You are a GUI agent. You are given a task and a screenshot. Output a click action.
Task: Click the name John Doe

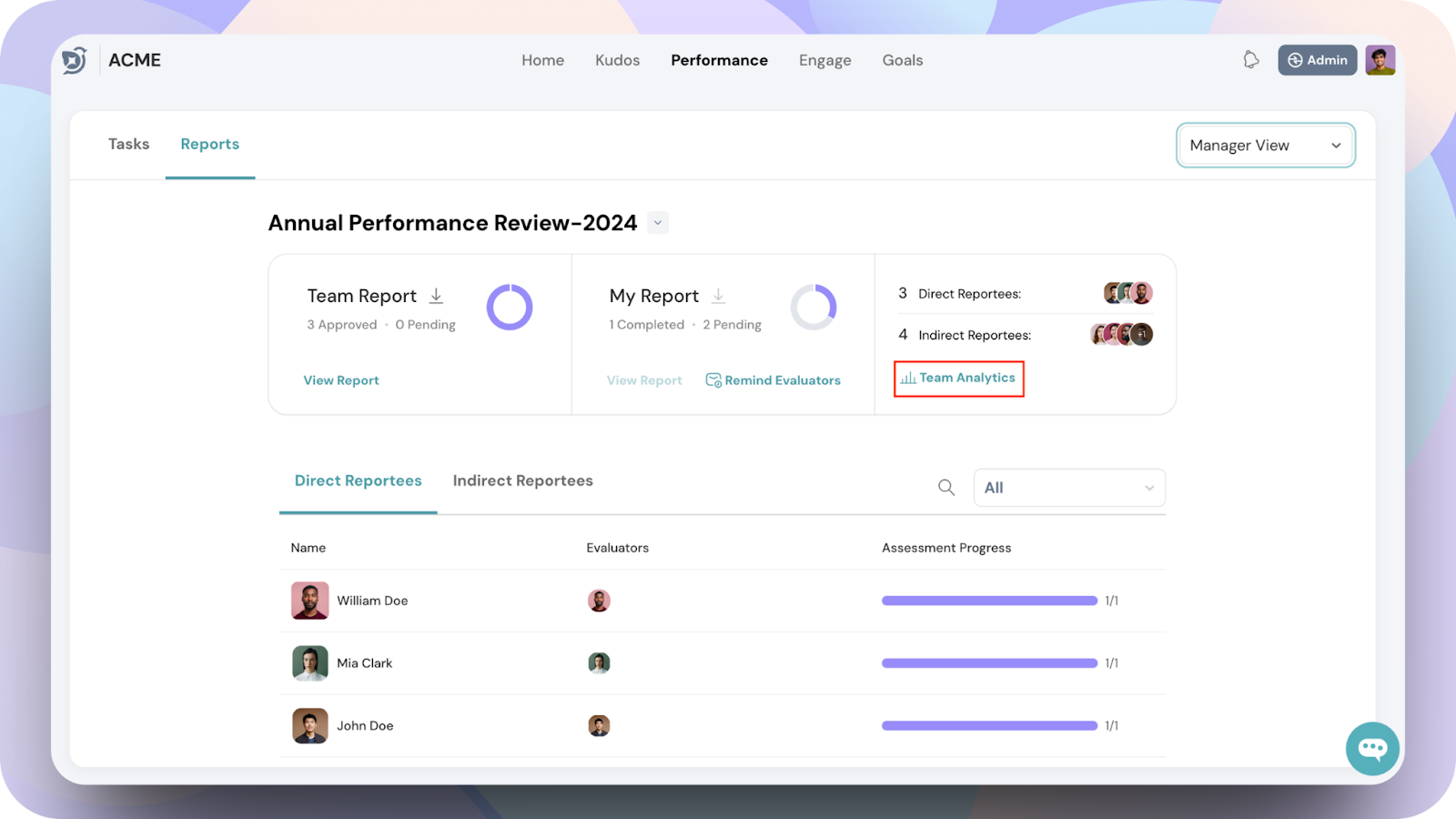point(365,726)
